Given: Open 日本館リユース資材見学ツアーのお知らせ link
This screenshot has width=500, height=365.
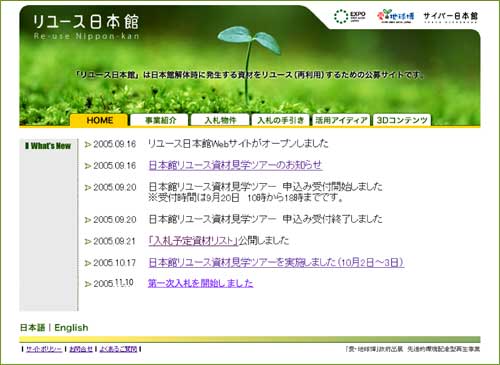Looking at the screenshot, I should (x=235, y=165).
